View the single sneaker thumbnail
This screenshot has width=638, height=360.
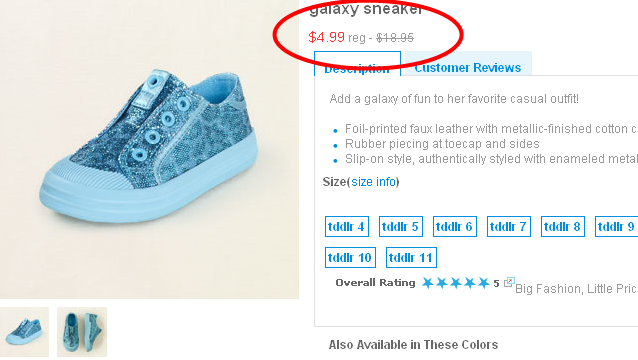click(x=24, y=332)
